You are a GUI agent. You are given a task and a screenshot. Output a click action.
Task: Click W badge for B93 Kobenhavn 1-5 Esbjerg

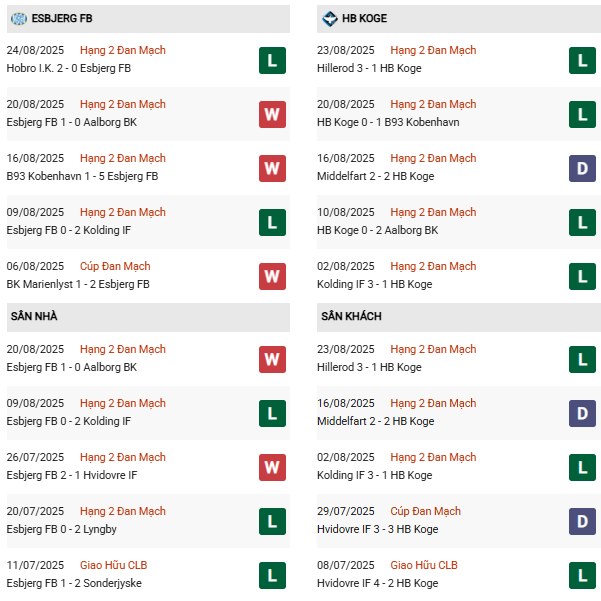[271, 168]
